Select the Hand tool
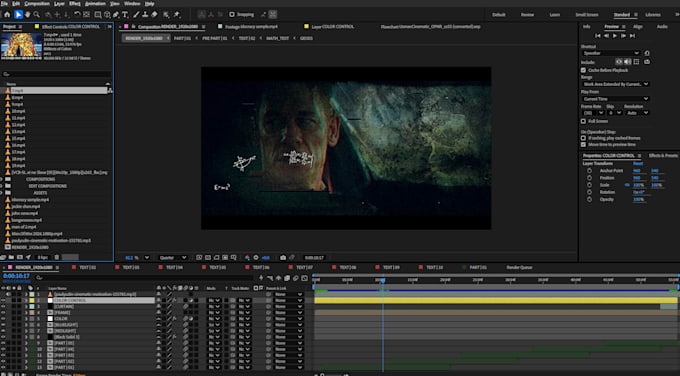 [x=28, y=15]
